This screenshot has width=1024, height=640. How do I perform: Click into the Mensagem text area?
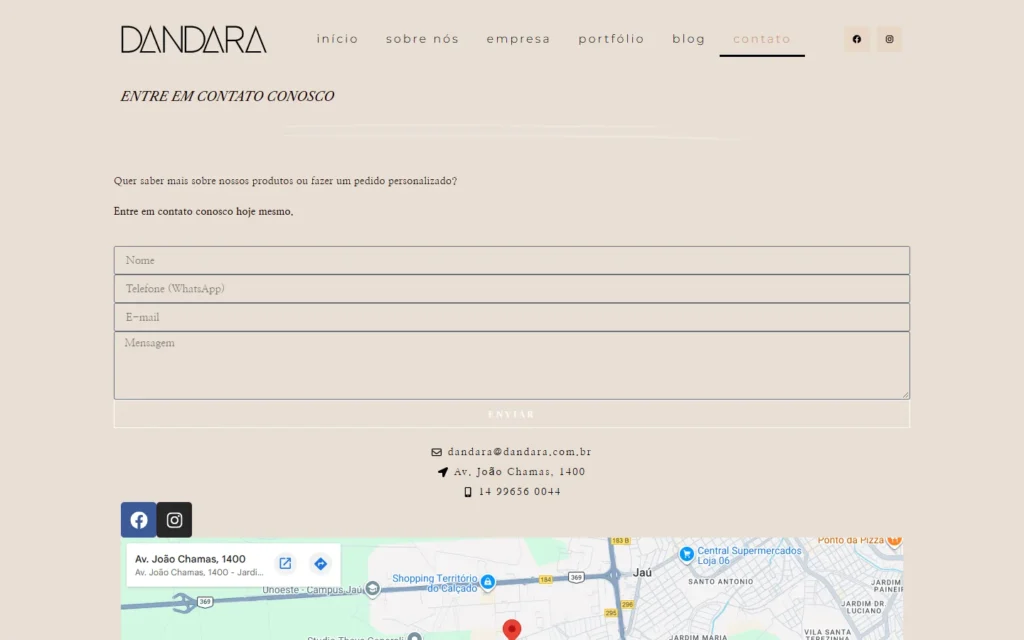click(x=512, y=365)
